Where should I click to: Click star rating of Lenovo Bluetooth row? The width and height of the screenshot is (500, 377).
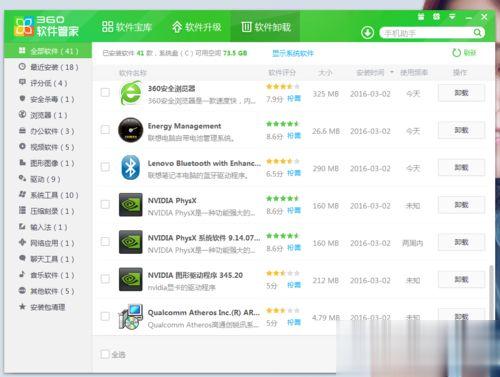(283, 161)
